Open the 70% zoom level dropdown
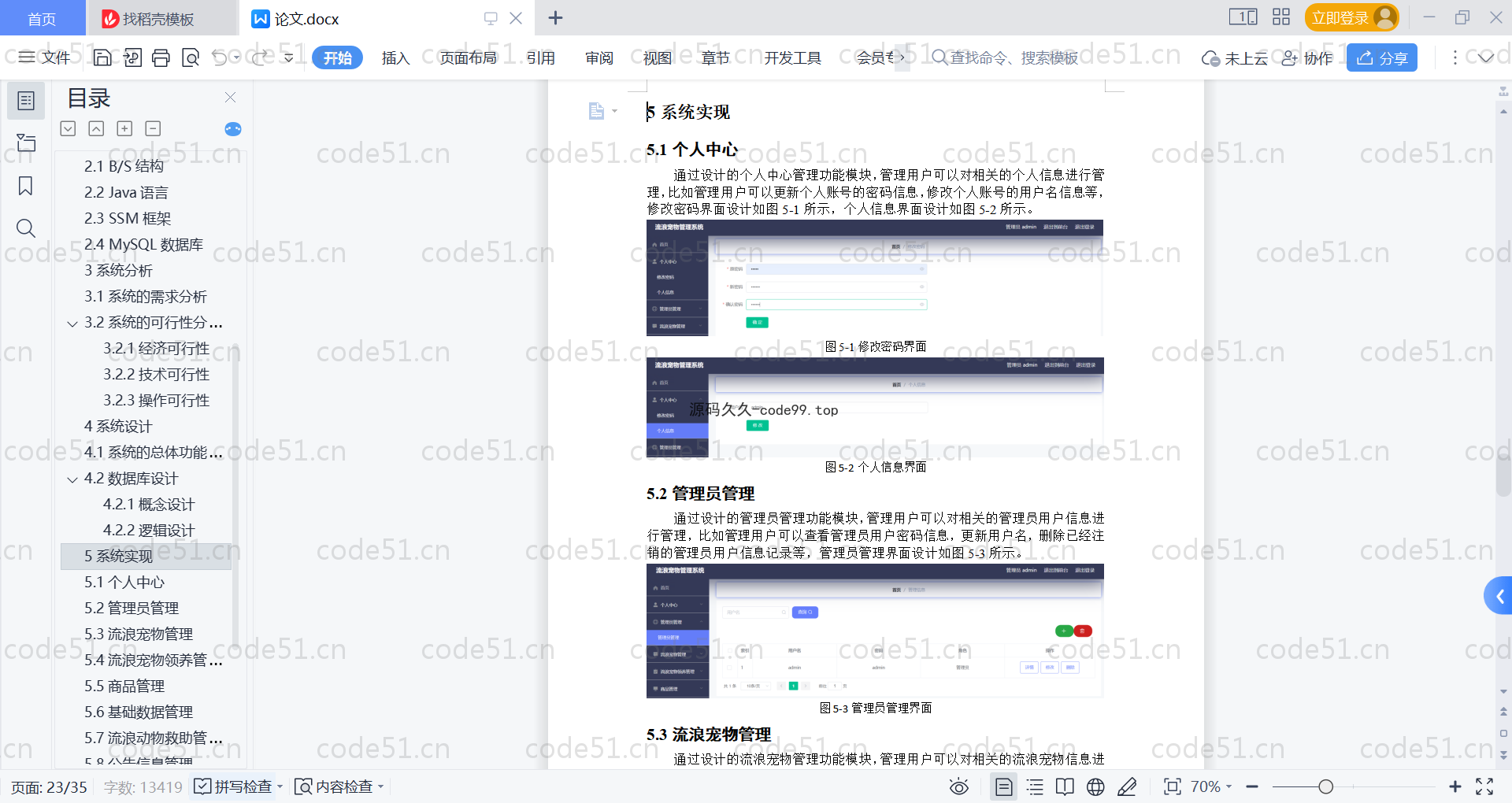Image resolution: width=1512 pixels, height=803 pixels. click(1211, 786)
